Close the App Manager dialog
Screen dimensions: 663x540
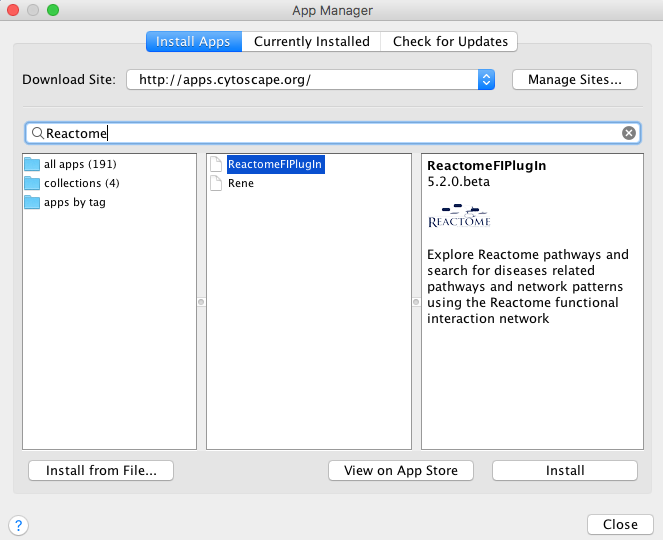click(x=620, y=524)
